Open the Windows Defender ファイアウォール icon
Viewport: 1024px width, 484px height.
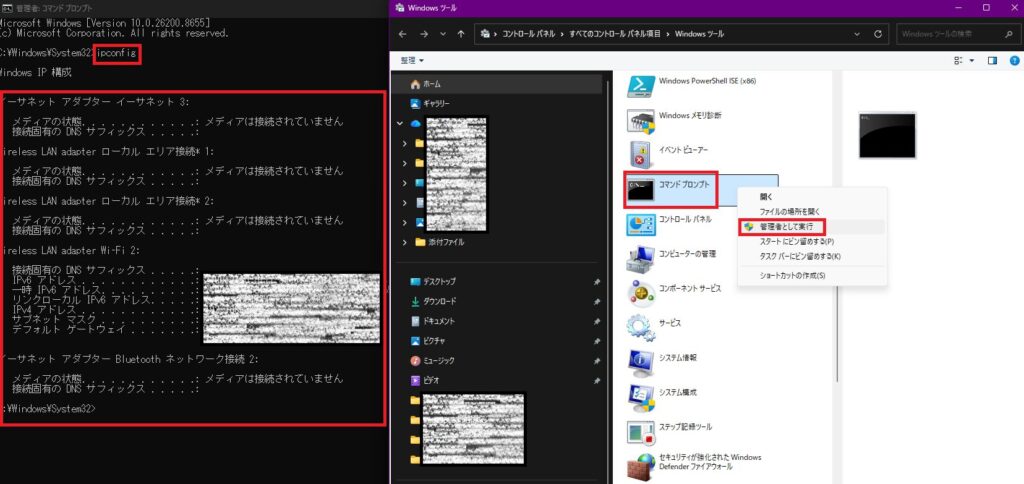[641, 466]
